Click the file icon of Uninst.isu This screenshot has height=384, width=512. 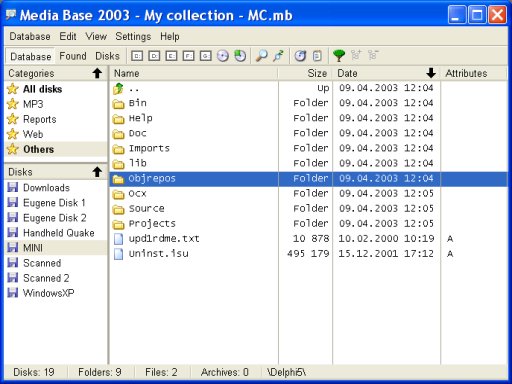point(118,254)
